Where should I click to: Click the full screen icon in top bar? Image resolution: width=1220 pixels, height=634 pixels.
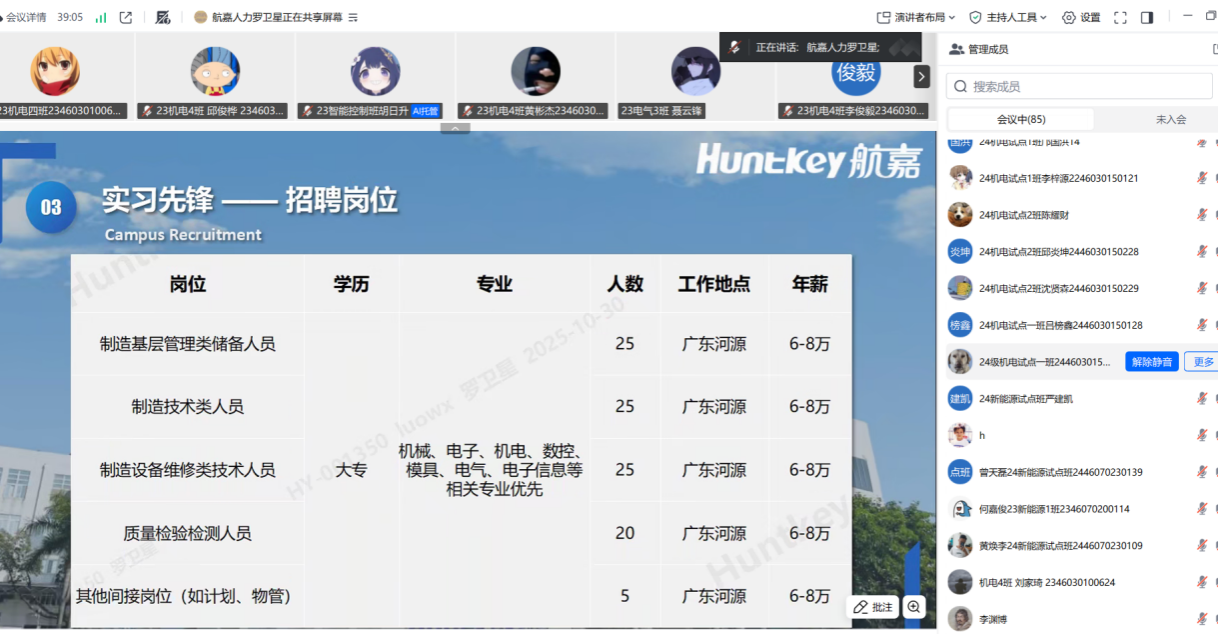coord(1120,17)
